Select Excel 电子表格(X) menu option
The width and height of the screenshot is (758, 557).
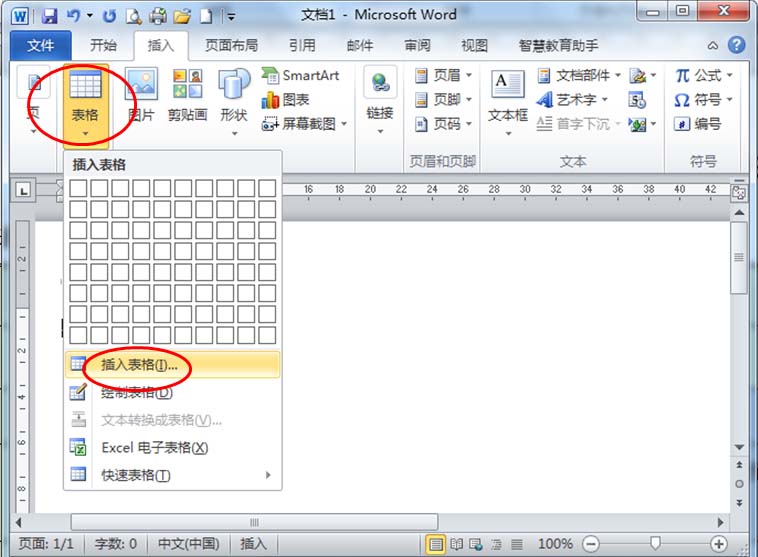(x=172, y=448)
